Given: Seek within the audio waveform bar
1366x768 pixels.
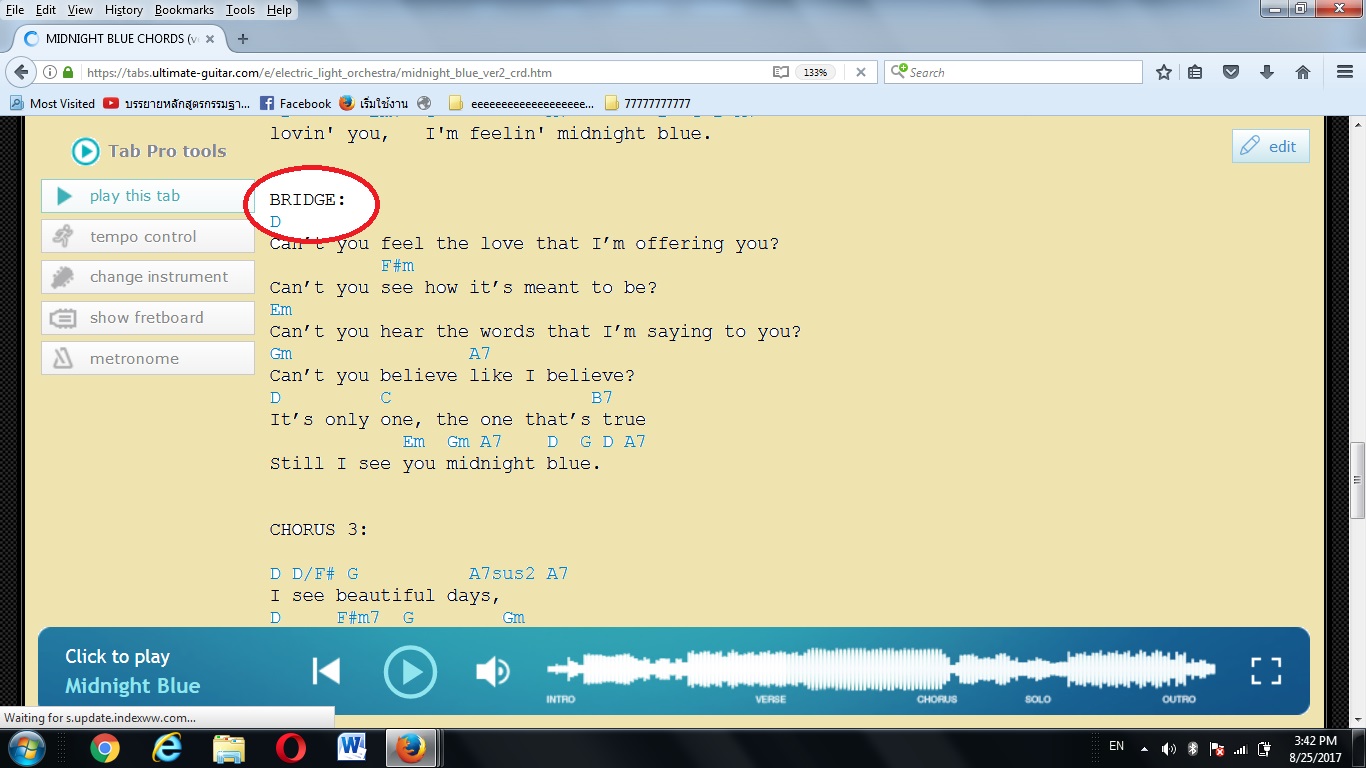Looking at the screenshot, I should (881, 671).
